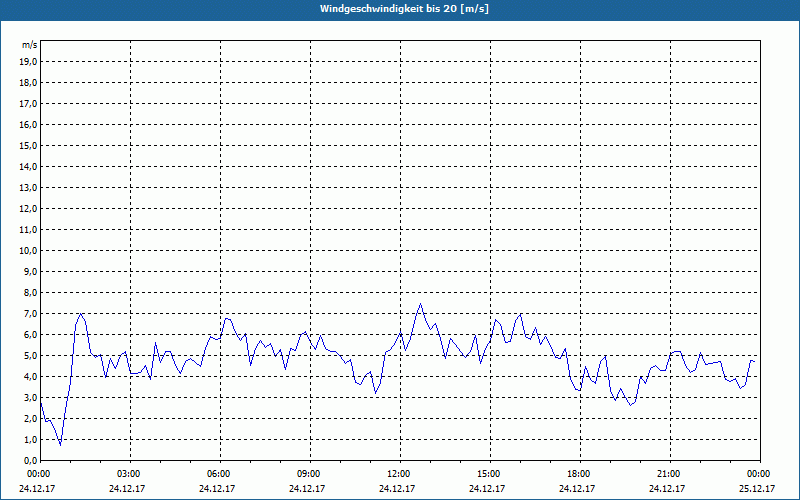The image size is (800, 500).
Task: Pick the "1,0" y-axis label
Action: point(31,440)
